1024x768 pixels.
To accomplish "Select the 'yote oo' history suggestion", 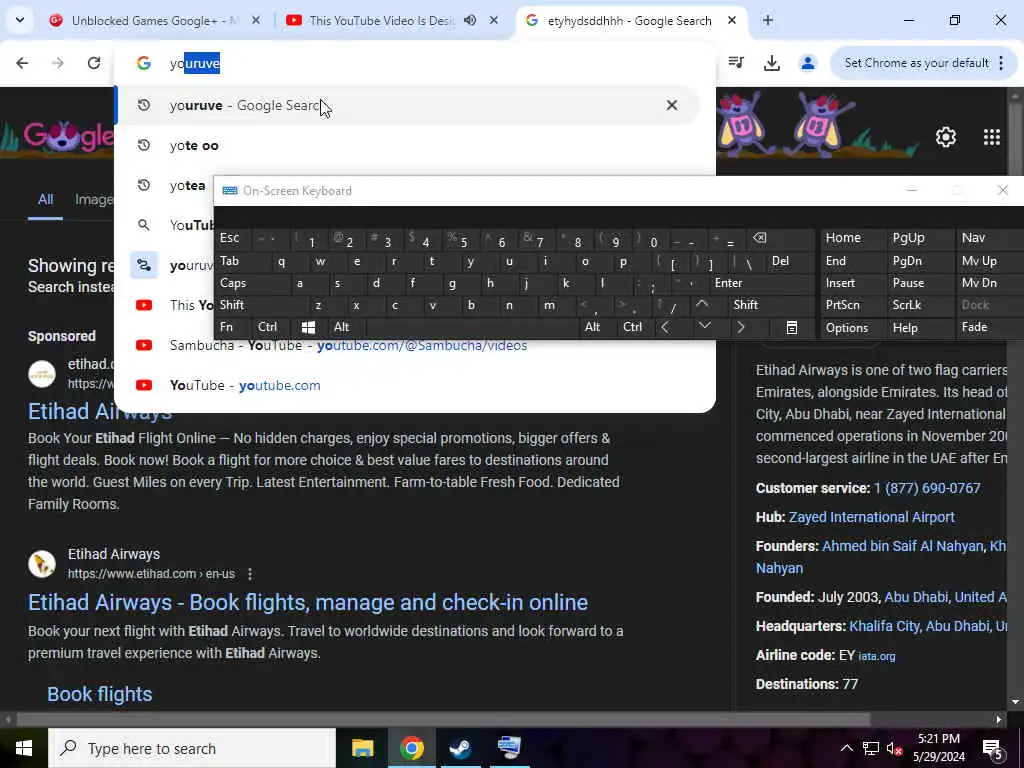I will pos(194,146).
